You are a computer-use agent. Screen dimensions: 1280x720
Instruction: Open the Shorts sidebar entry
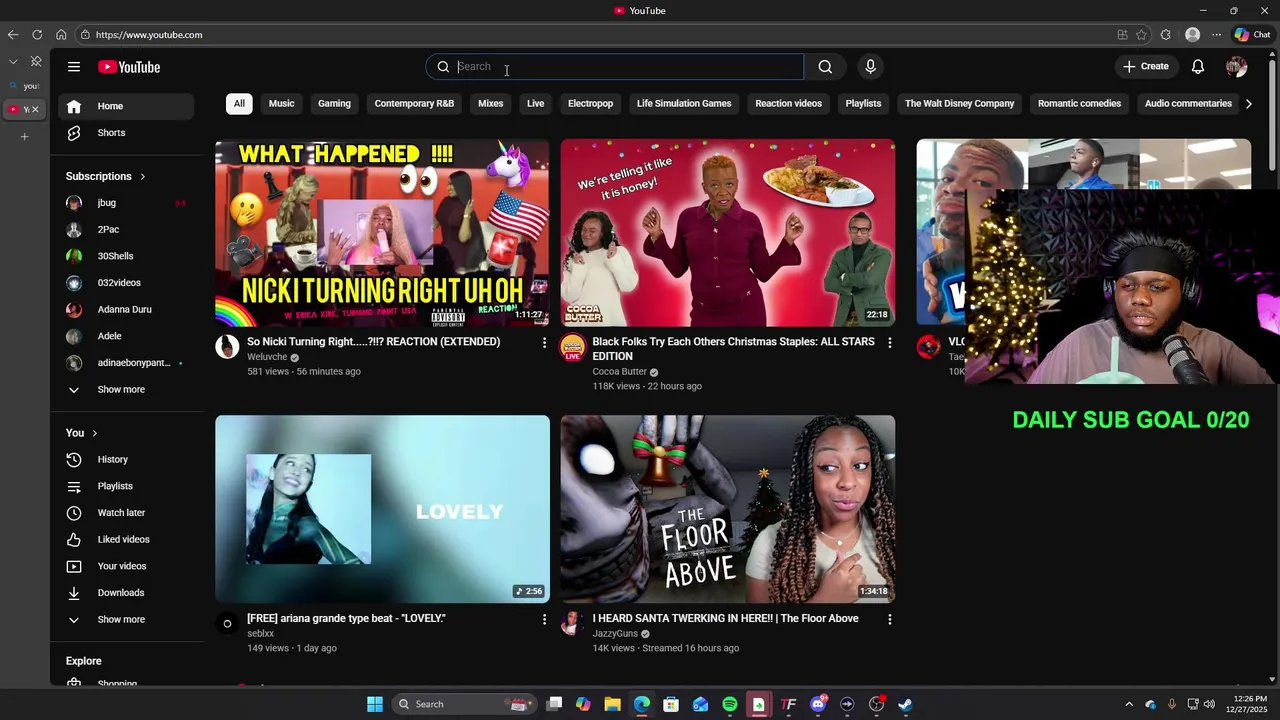[x=126, y=133]
